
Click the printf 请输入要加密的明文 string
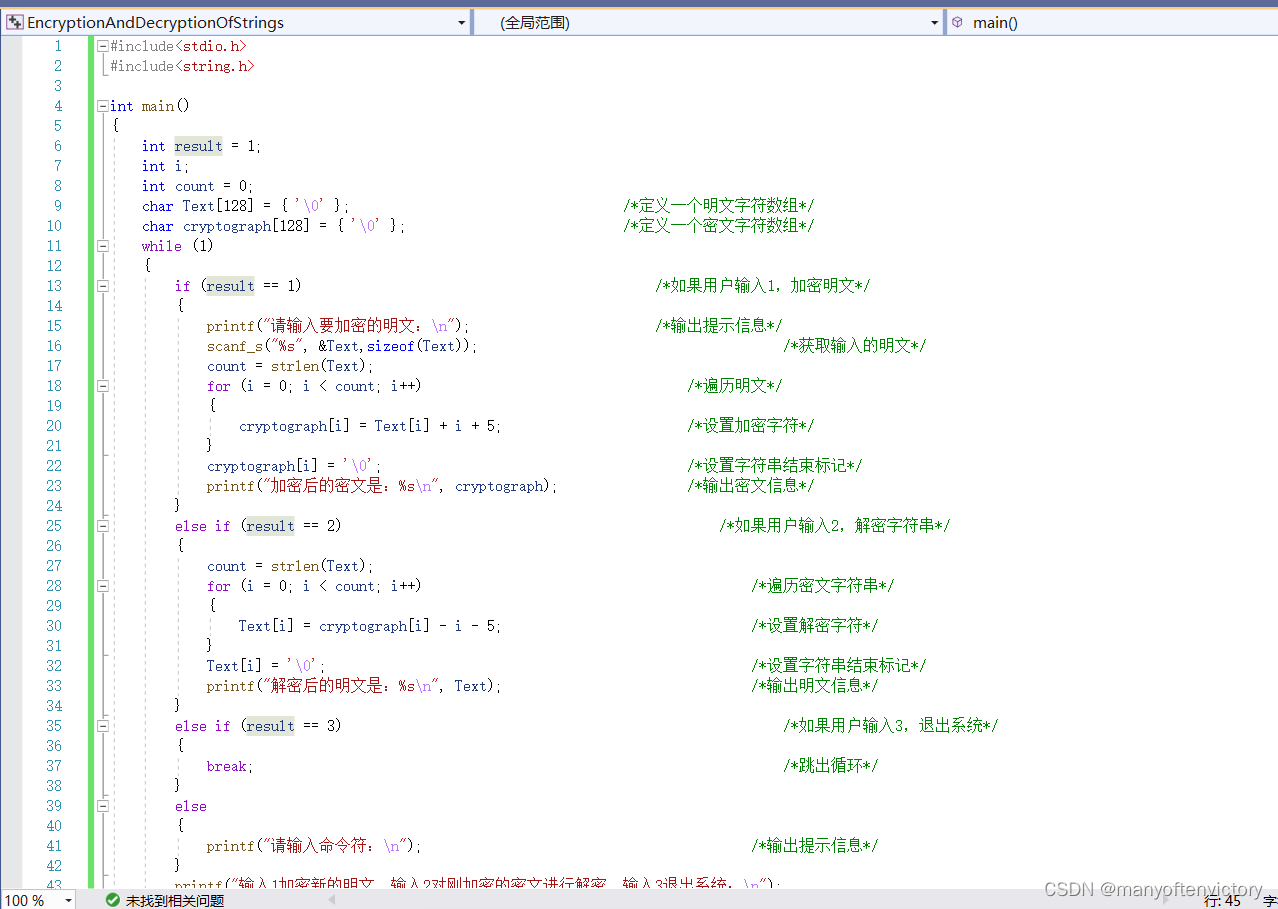(358, 326)
